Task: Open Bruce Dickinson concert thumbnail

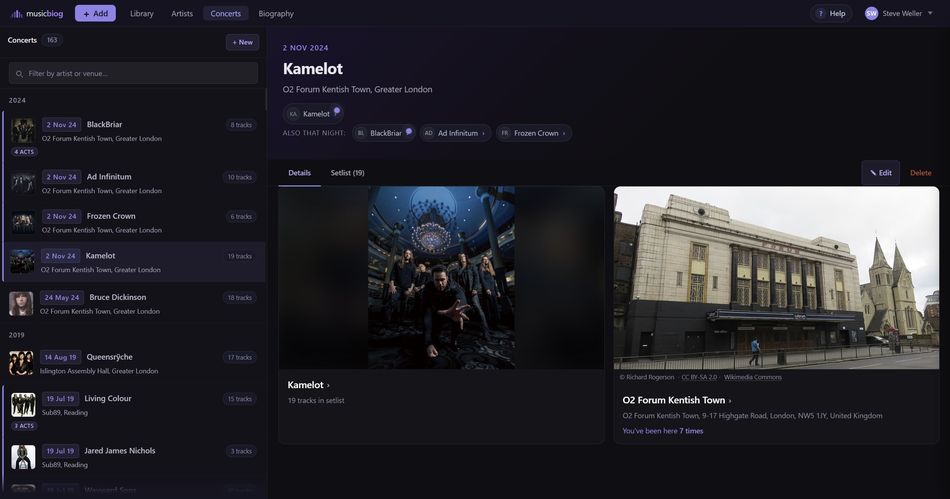Action: tap(21, 303)
